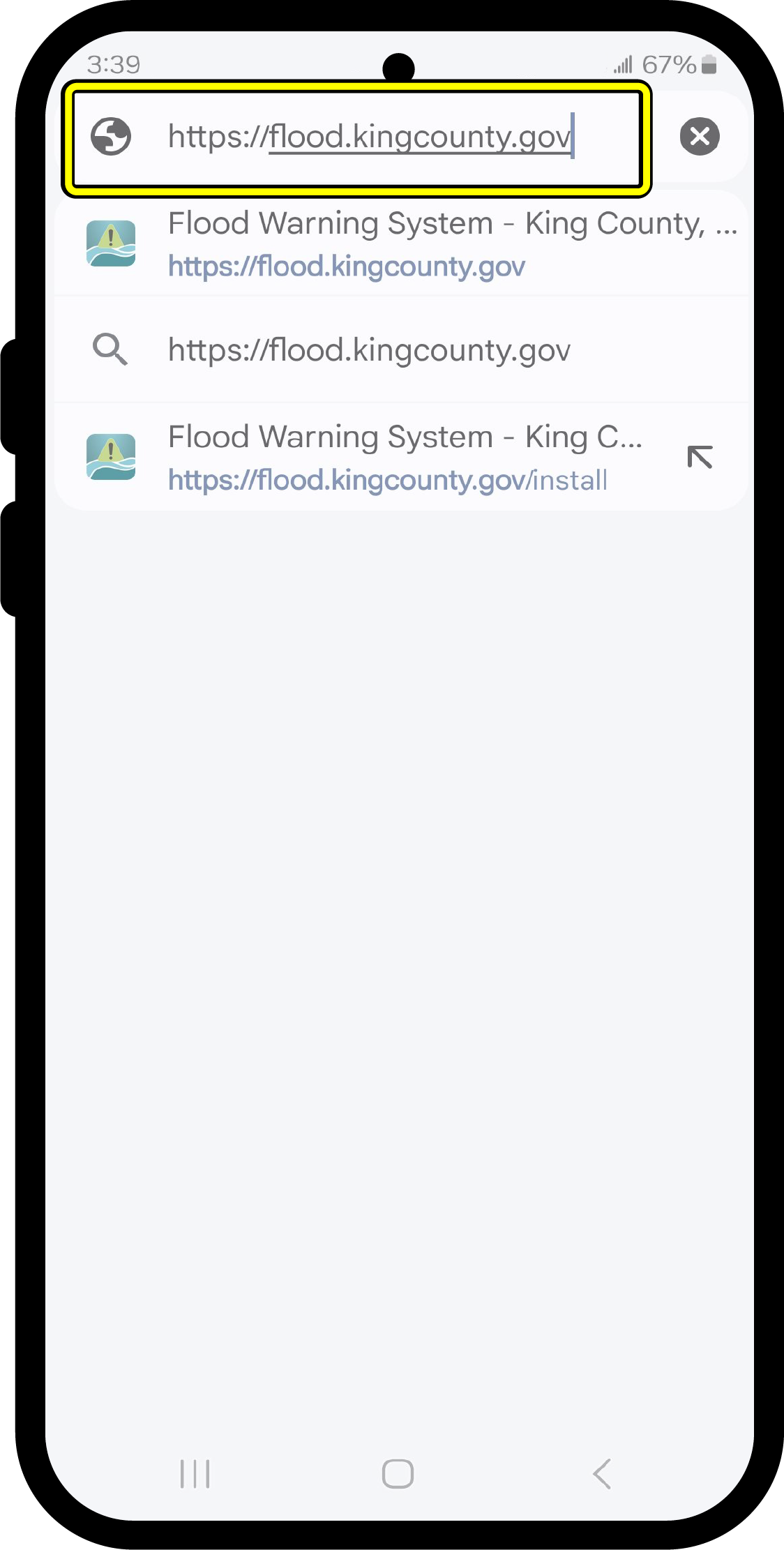Image resolution: width=784 pixels, height=1550 pixels.
Task: Tap the globe icon in the address bar
Action: tap(111, 136)
